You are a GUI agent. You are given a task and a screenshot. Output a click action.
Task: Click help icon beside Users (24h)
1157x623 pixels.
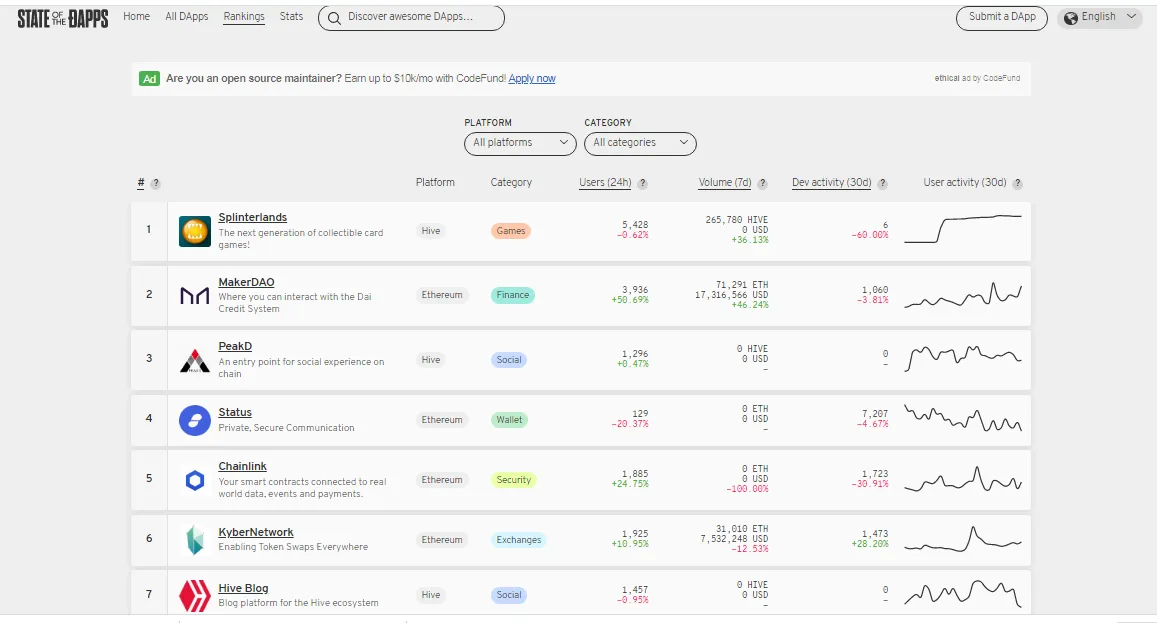tap(643, 184)
